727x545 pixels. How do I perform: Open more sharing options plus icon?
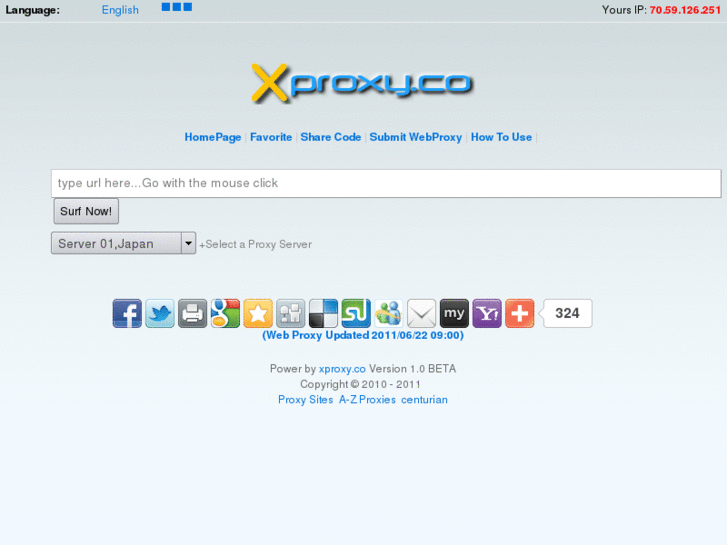[519, 314]
